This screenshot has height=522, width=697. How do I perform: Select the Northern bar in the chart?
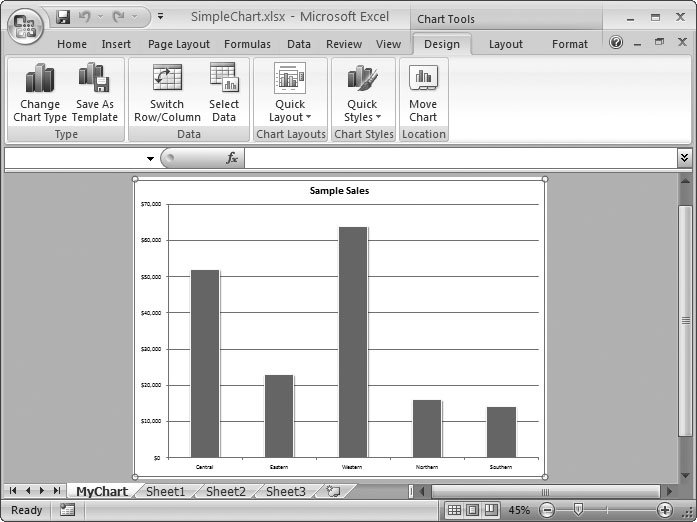[x=427, y=429]
